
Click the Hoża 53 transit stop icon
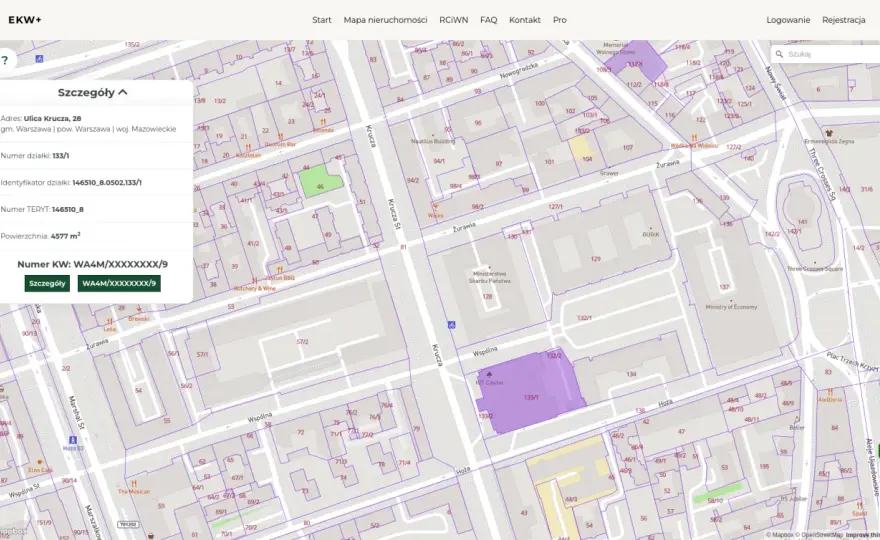(72, 440)
